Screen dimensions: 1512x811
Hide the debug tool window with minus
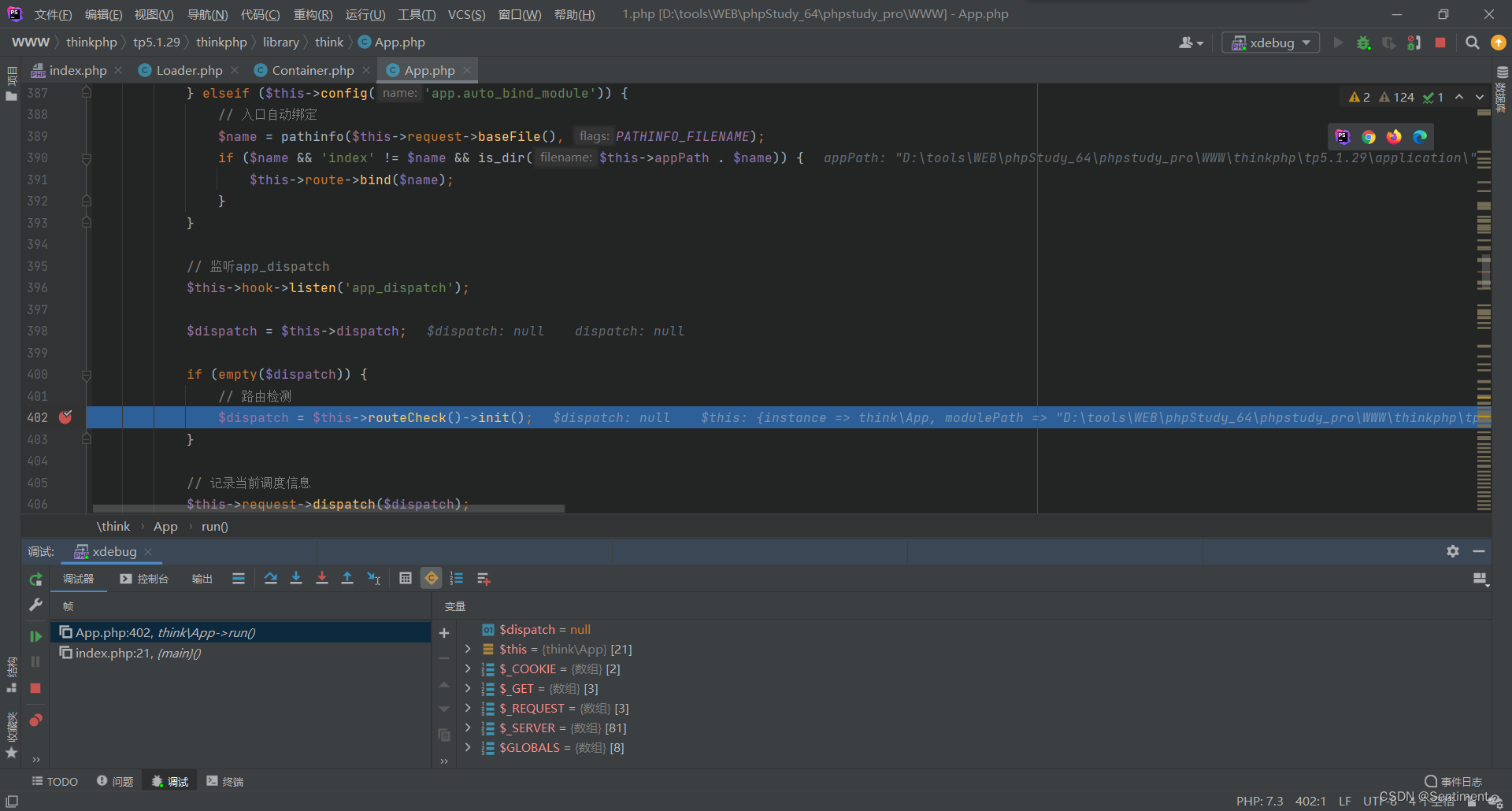1479,551
